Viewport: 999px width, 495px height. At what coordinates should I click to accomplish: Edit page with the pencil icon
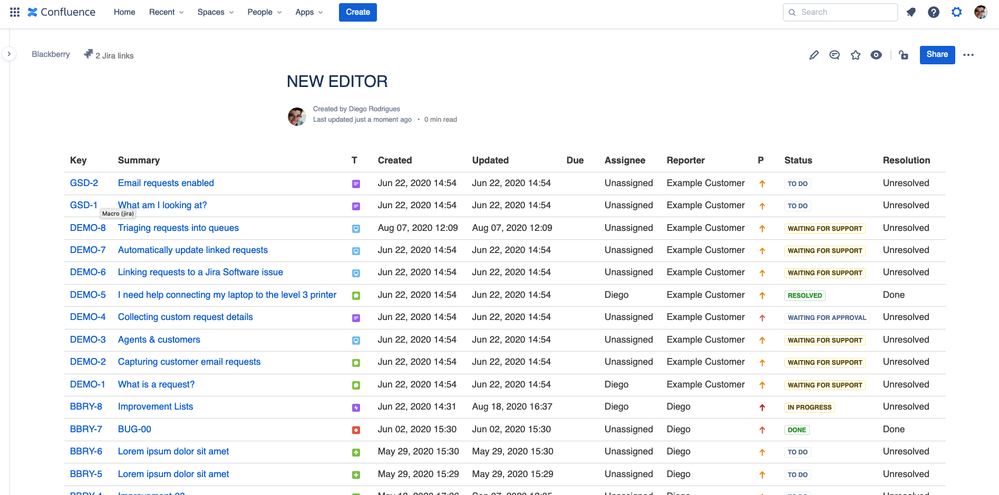click(814, 55)
